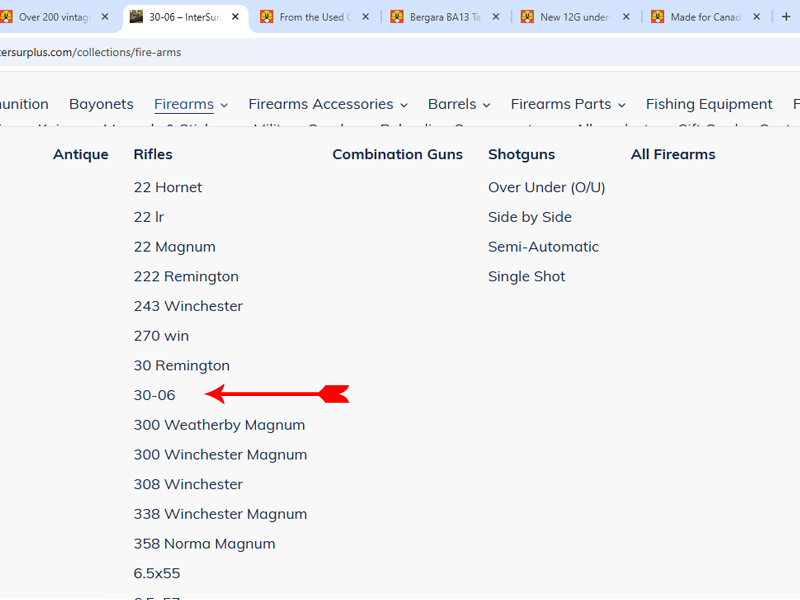Image resolution: width=800 pixels, height=600 pixels.
Task: Switch to the 'From the Used' tab
Action: pyautogui.click(x=315, y=17)
